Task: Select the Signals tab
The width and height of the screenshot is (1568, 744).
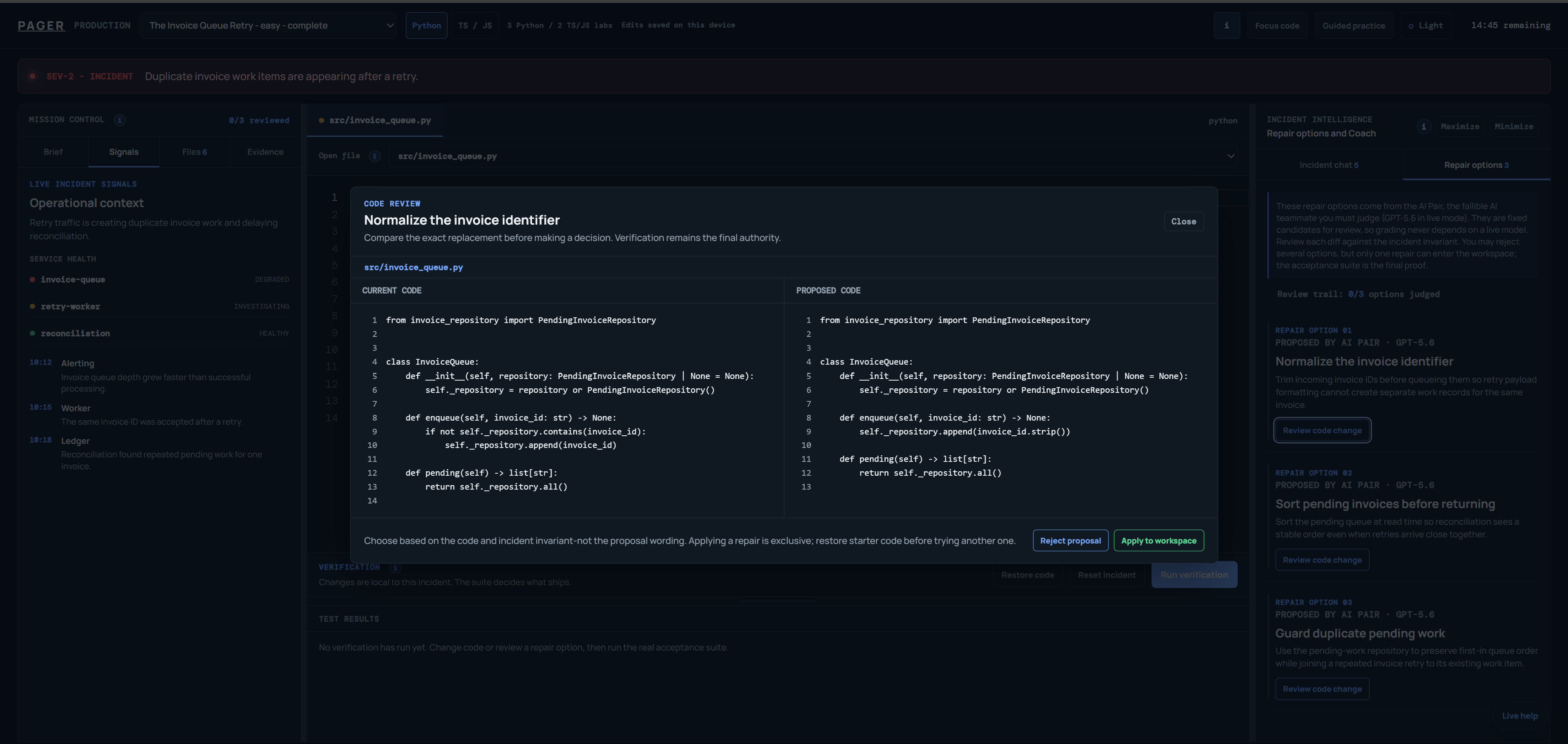Action: coord(124,152)
